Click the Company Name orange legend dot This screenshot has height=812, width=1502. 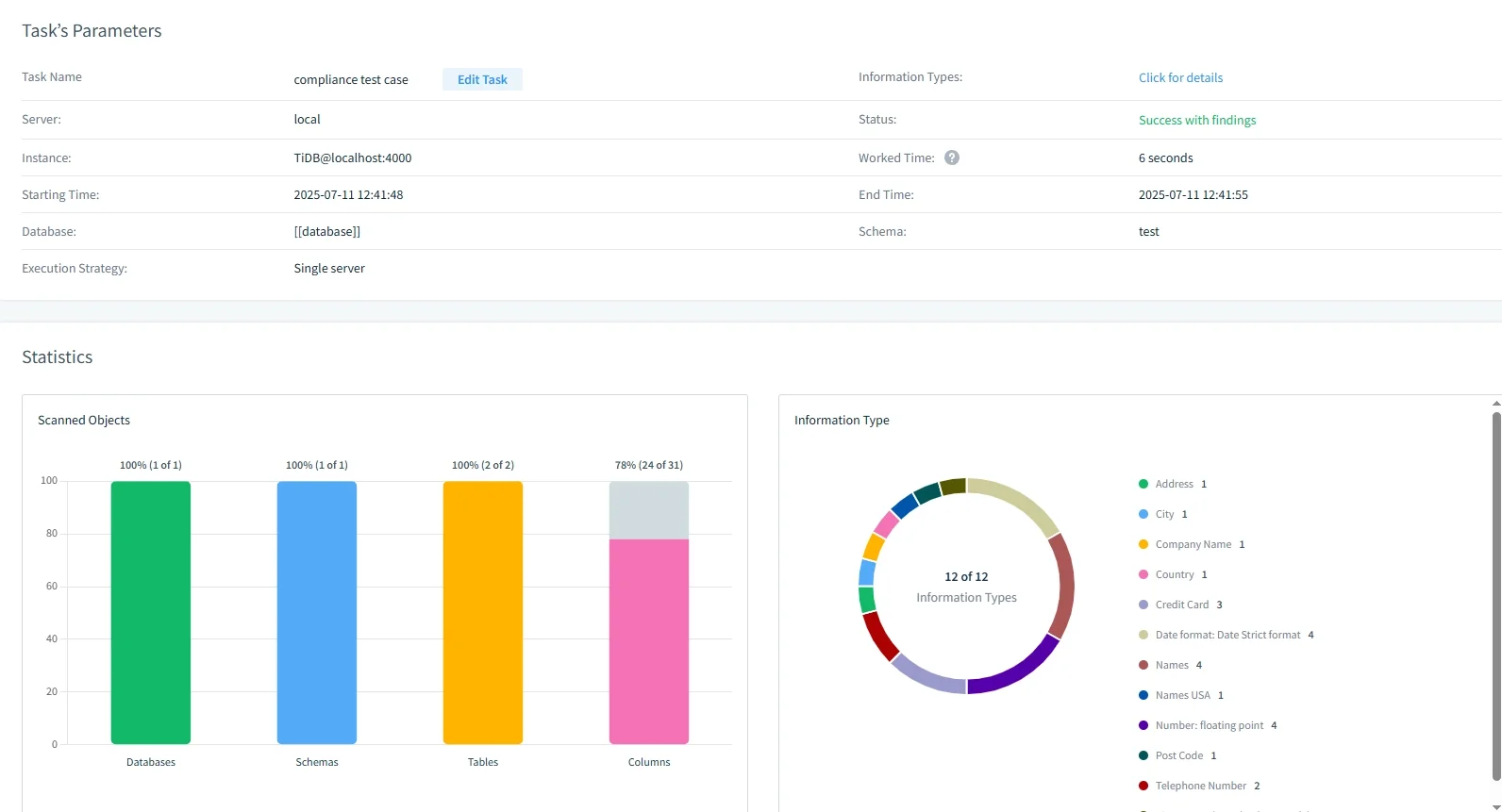point(1143,544)
